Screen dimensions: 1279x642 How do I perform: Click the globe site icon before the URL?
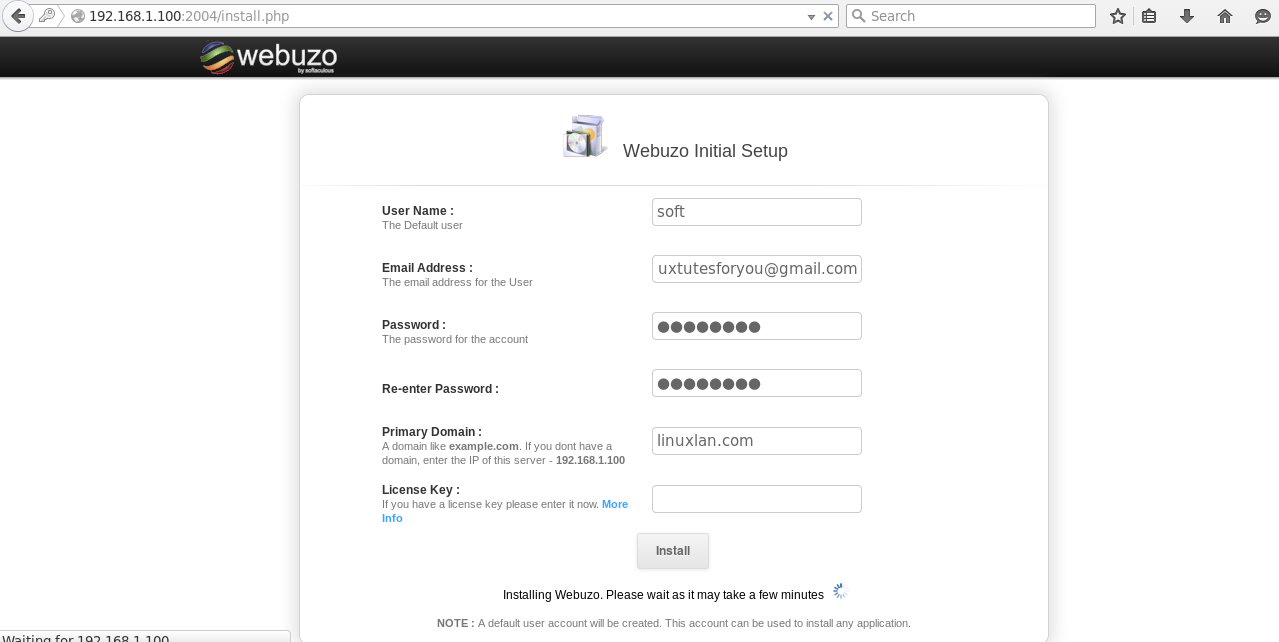pyautogui.click(x=78, y=16)
